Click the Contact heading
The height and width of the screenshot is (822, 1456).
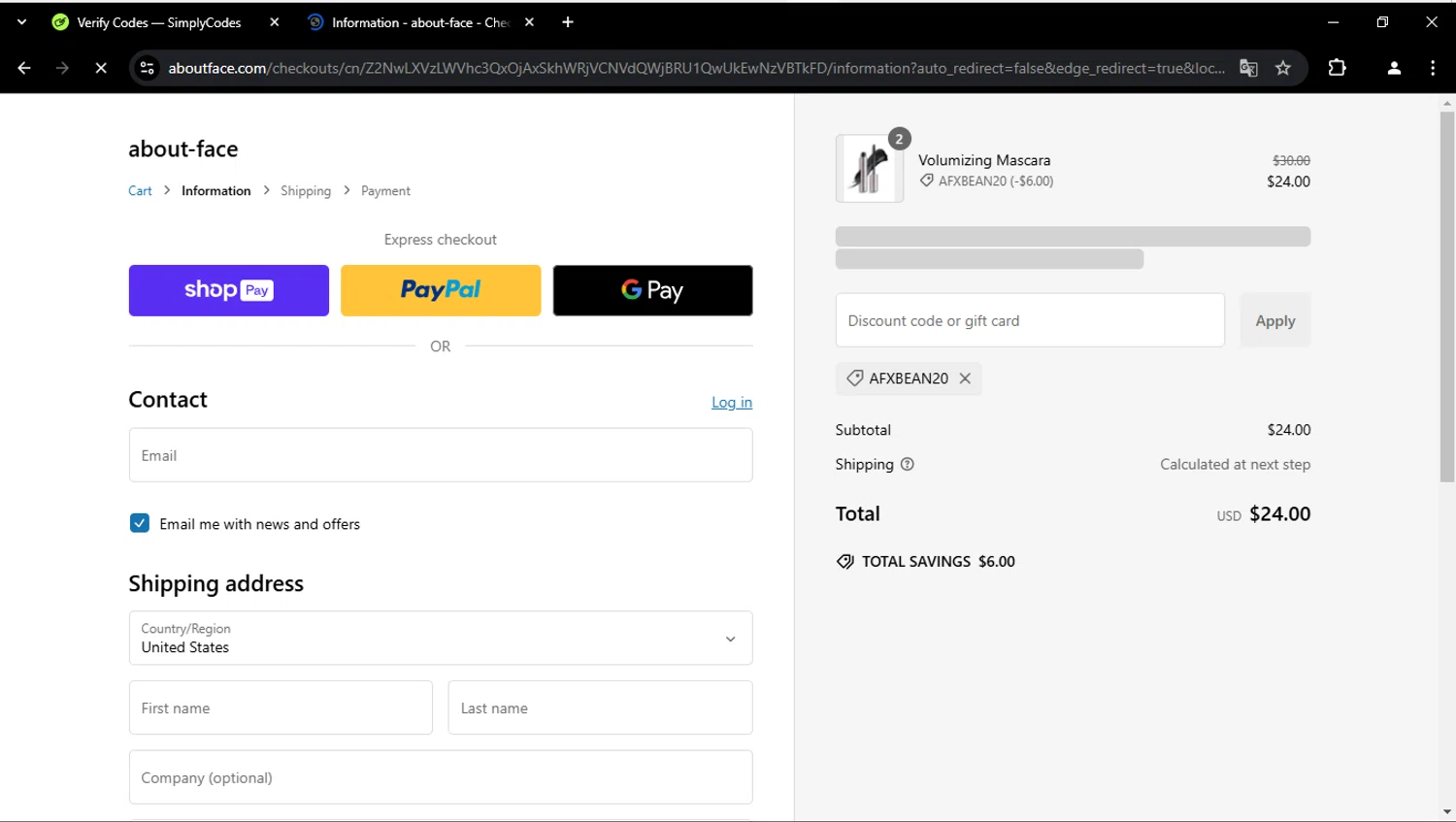168,400
